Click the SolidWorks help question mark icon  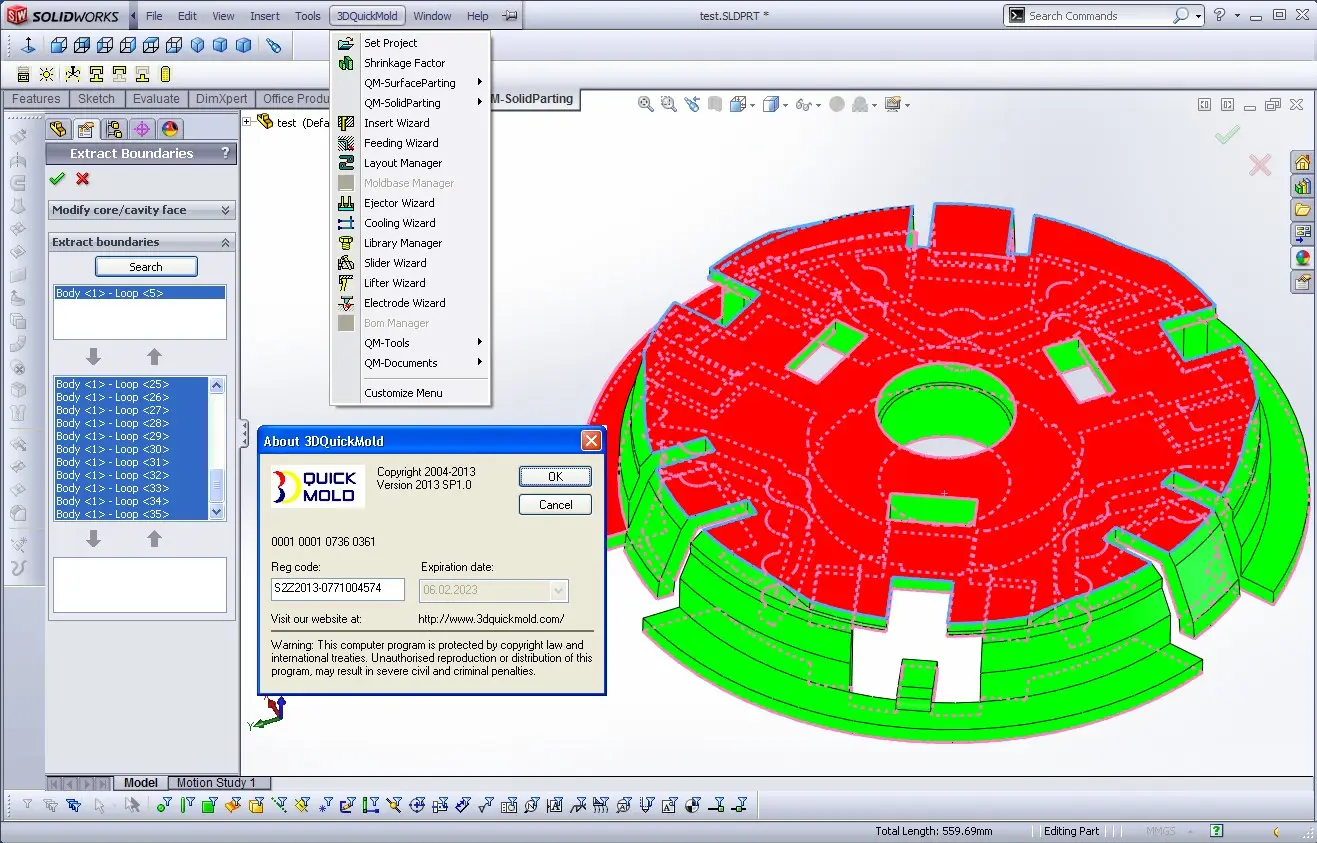point(1219,15)
